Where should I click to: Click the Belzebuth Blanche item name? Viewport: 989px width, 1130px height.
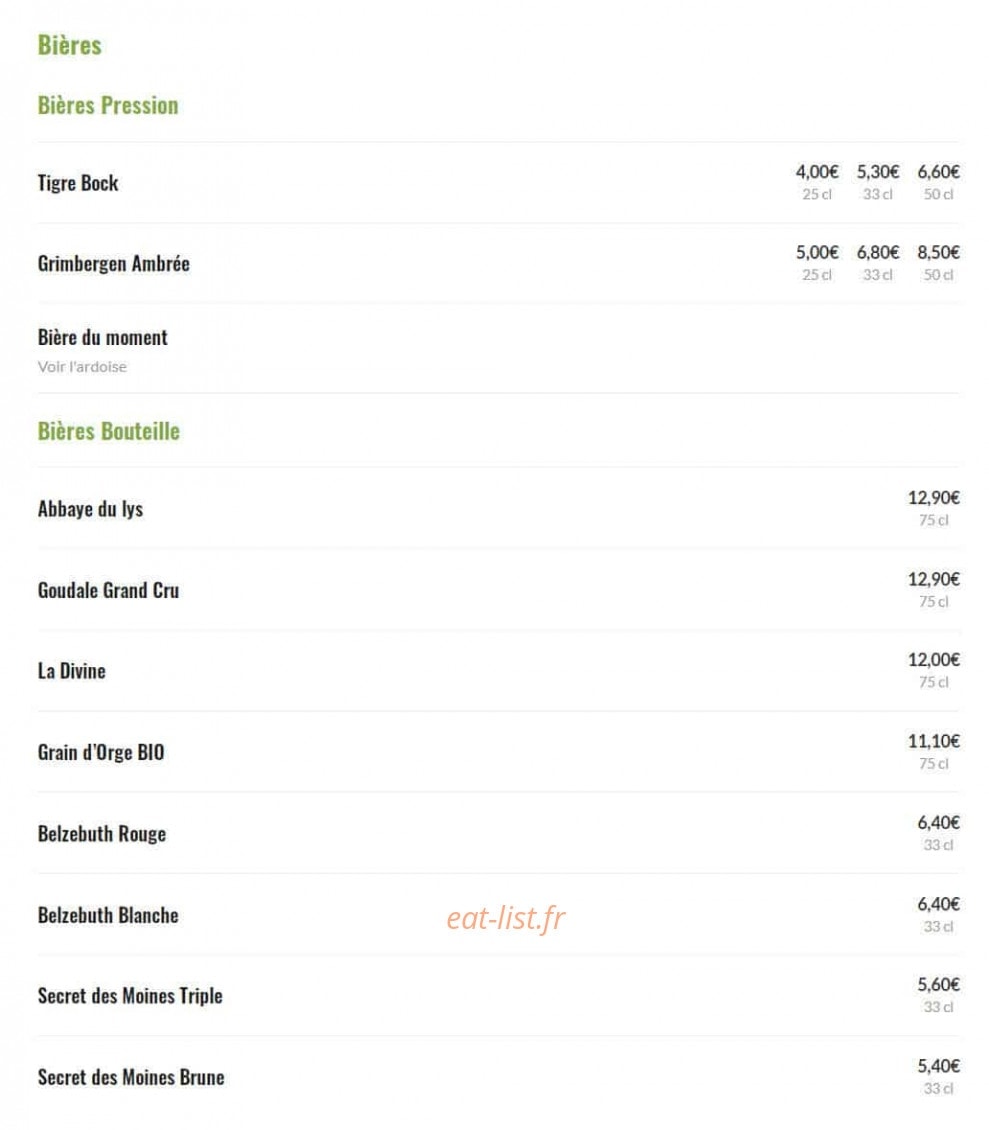[x=108, y=915]
